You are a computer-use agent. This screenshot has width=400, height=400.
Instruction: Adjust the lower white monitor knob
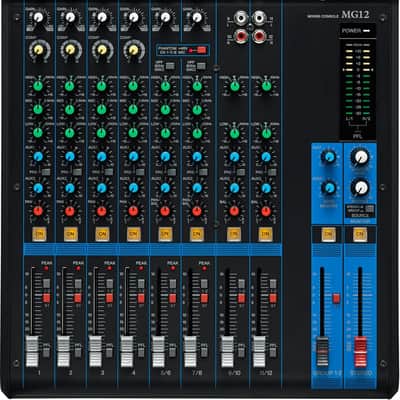[x=360, y=188]
